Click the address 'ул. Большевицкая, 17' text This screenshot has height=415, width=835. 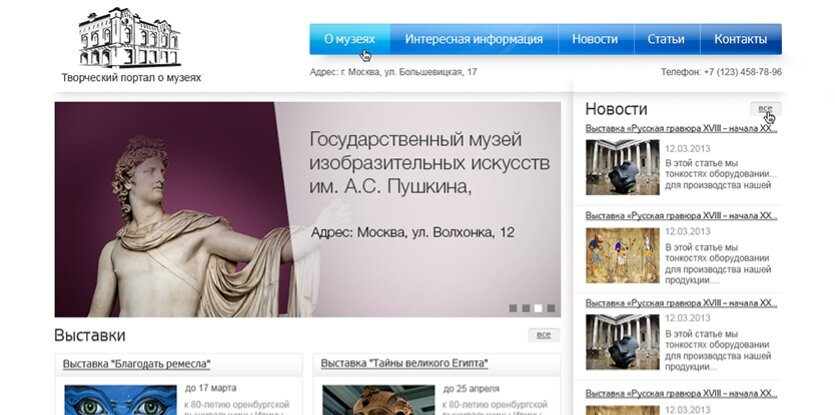pos(430,72)
